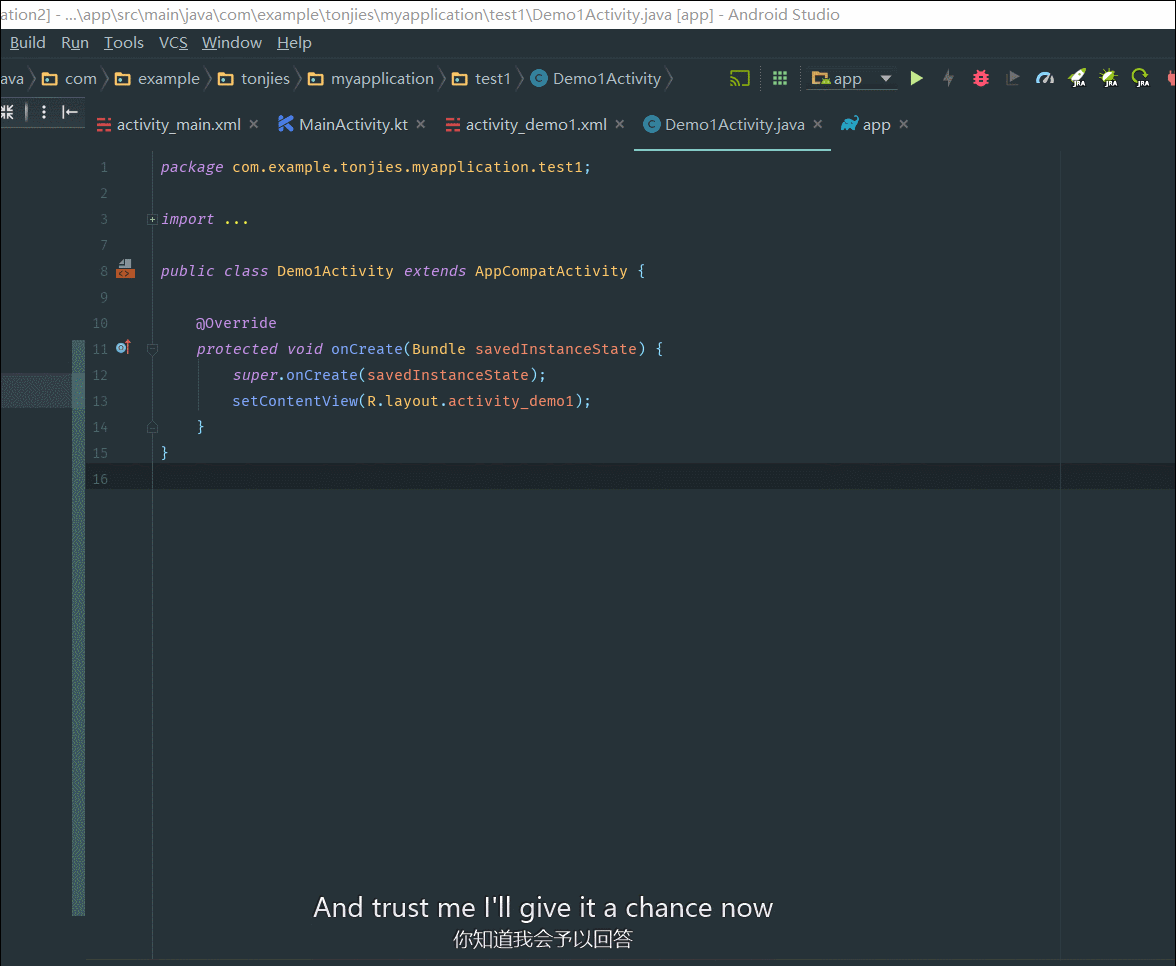The width and height of the screenshot is (1176, 966).
Task: Click the Demo1Activity class icon in breadcrumb
Action: pos(538,78)
